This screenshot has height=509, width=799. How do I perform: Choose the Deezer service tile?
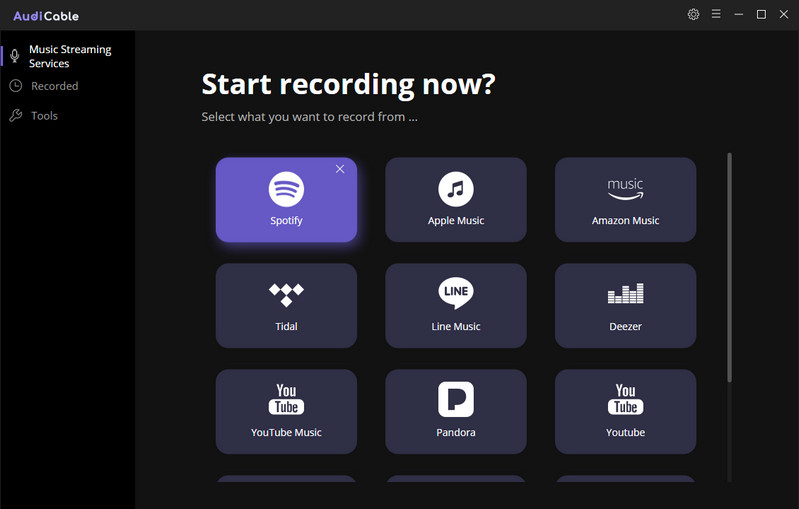click(625, 306)
